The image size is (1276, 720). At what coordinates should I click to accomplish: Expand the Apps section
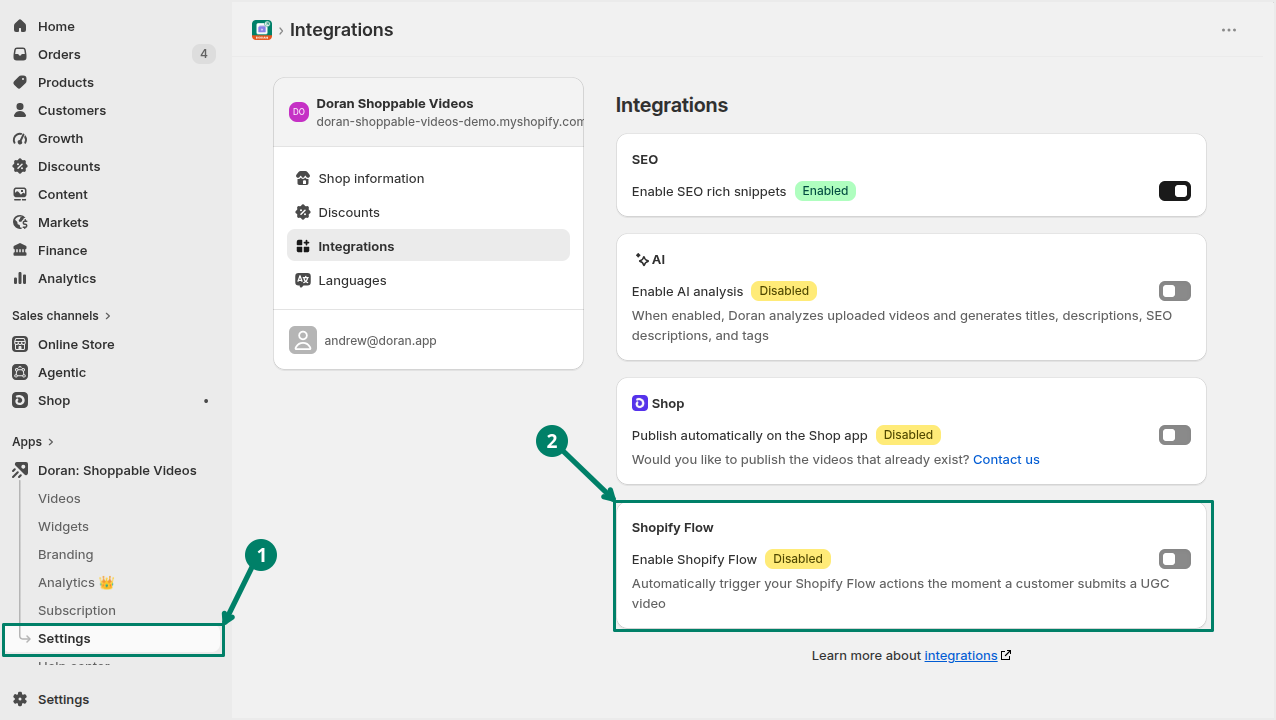pos(33,441)
